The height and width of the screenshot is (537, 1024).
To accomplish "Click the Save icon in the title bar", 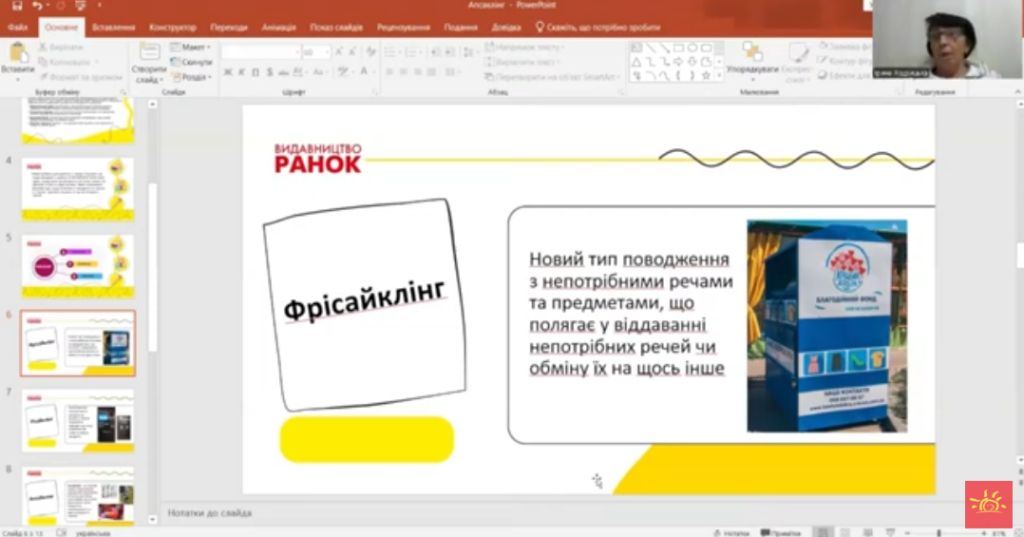I will pyautogui.click(x=17, y=6).
